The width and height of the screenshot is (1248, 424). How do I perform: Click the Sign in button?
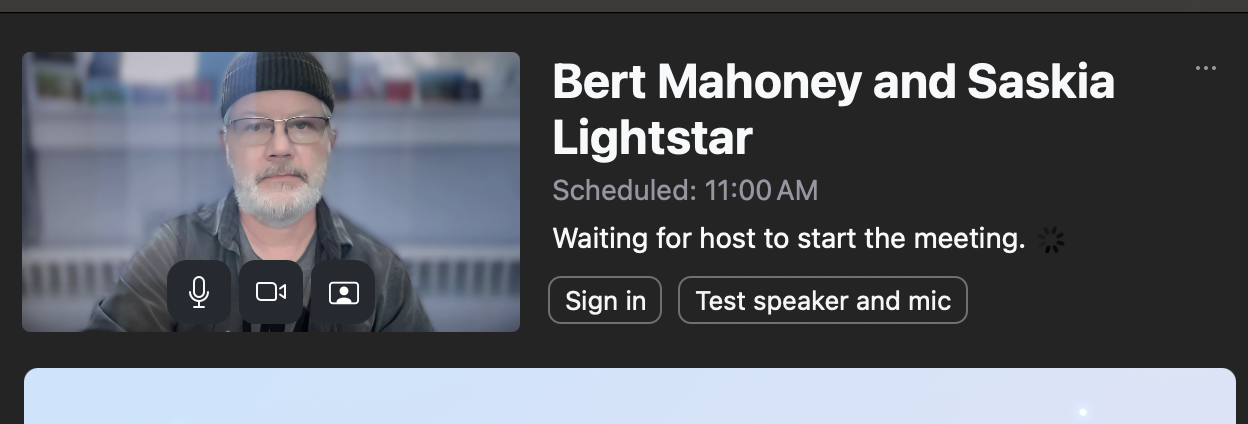click(x=605, y=300)
